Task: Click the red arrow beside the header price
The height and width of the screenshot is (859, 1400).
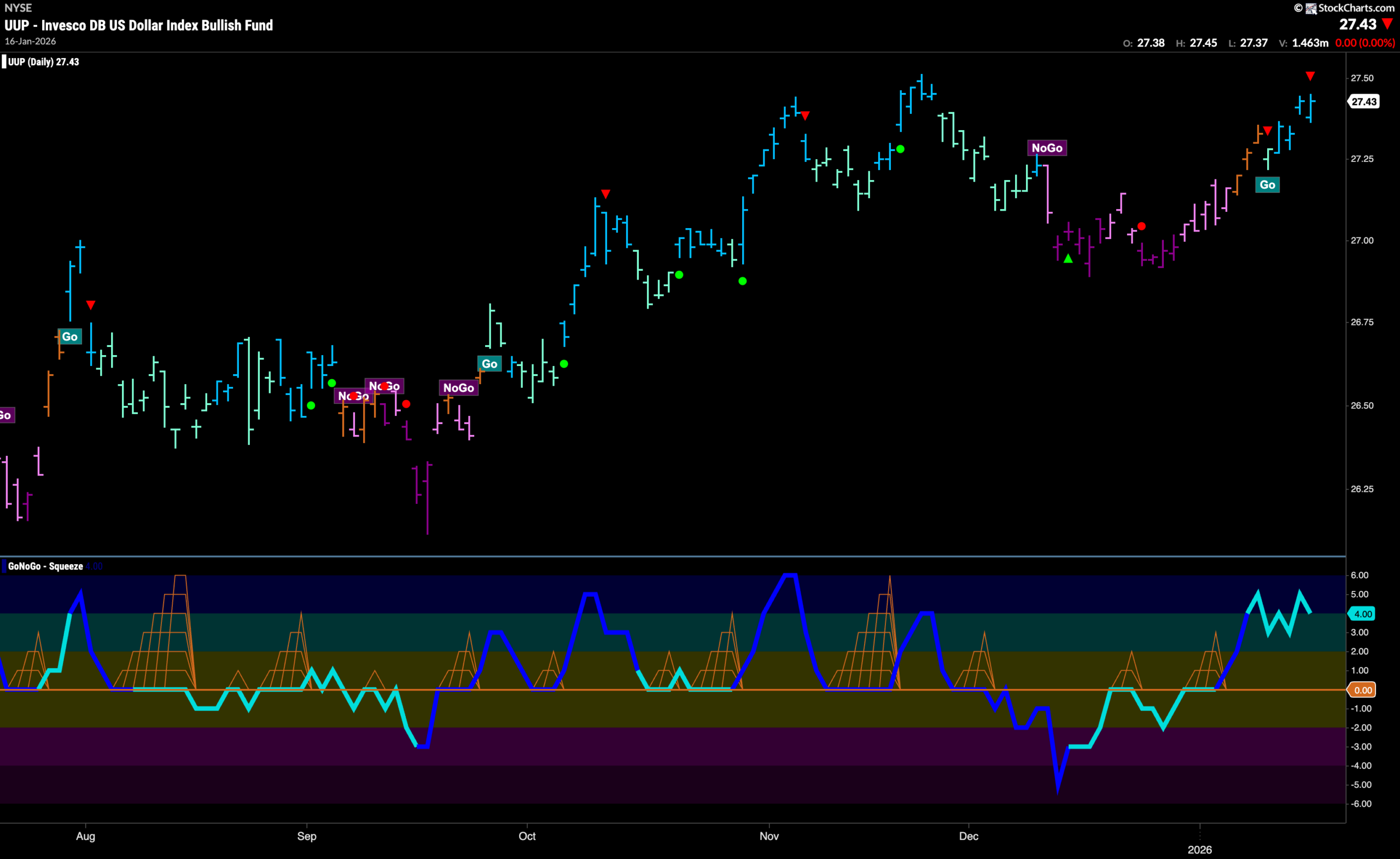Action: click(1387, 24)
